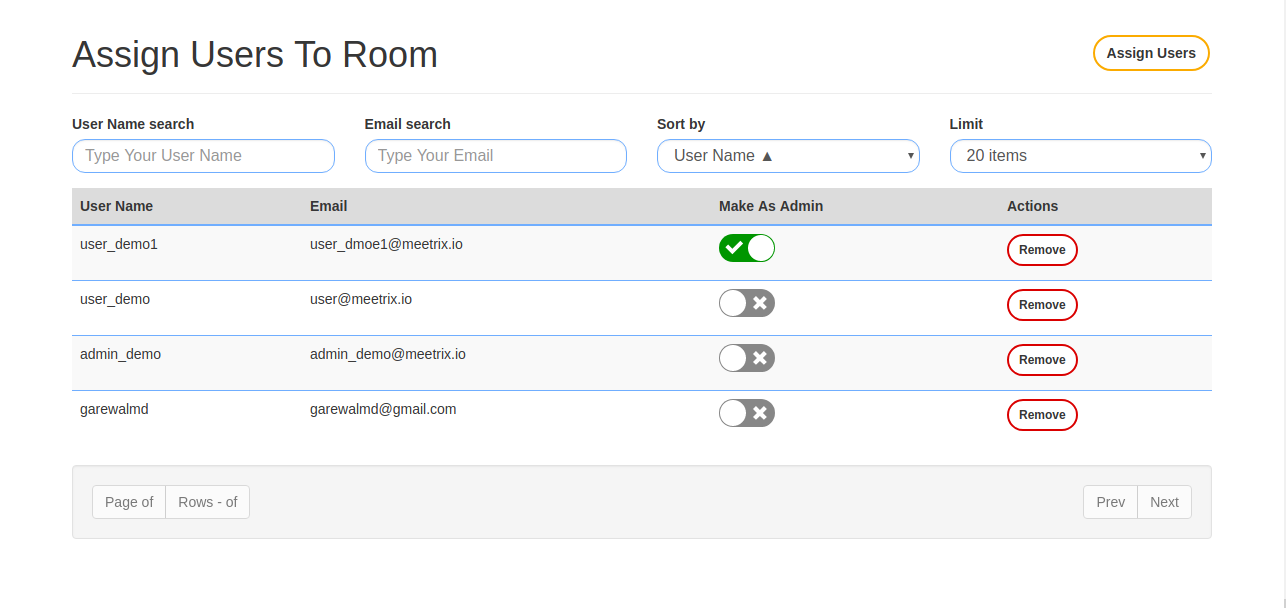Click the User Name column header
This screenshot has width=1286, height=608.
pyautogui.click(x=117, y=206)
